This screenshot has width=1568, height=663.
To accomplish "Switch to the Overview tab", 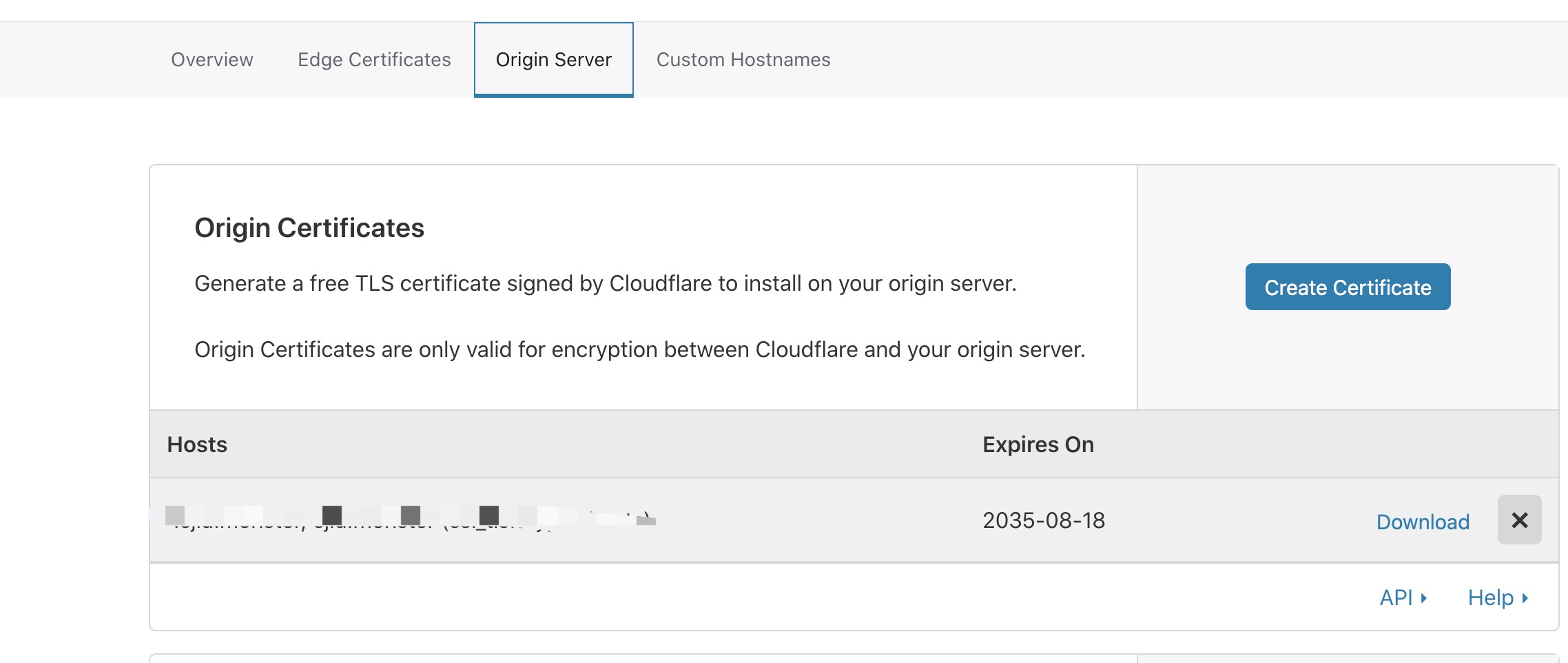I will 212,60.
